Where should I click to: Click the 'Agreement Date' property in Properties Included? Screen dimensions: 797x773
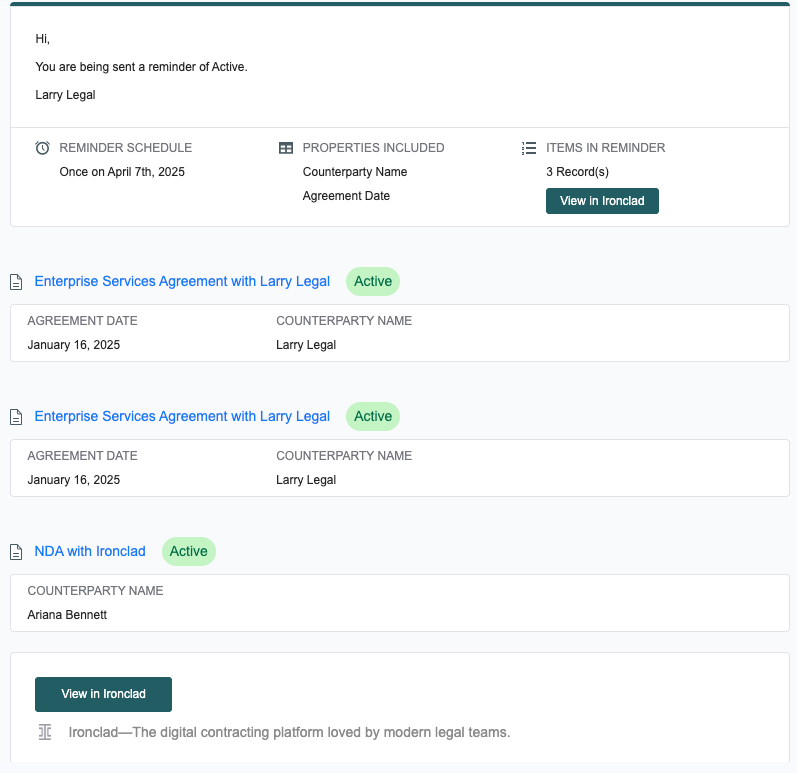tap(346, 196)
